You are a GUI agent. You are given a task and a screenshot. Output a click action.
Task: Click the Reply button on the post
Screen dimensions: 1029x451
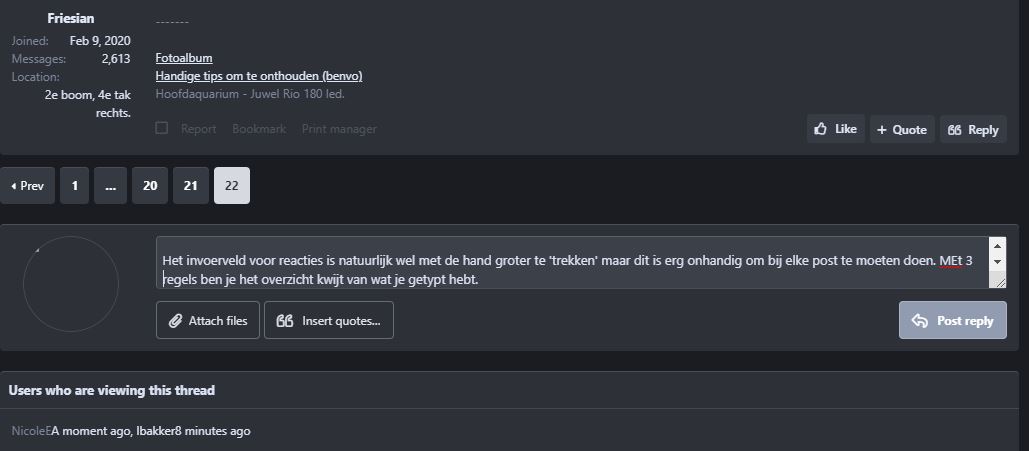click(x=972, y=129)
